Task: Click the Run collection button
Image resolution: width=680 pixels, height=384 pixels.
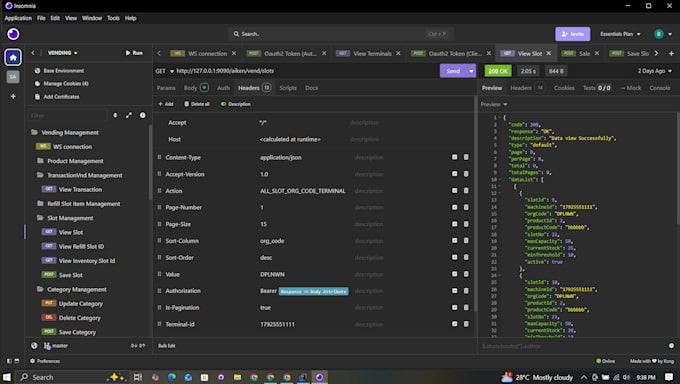Action: (x=134, y=53)
